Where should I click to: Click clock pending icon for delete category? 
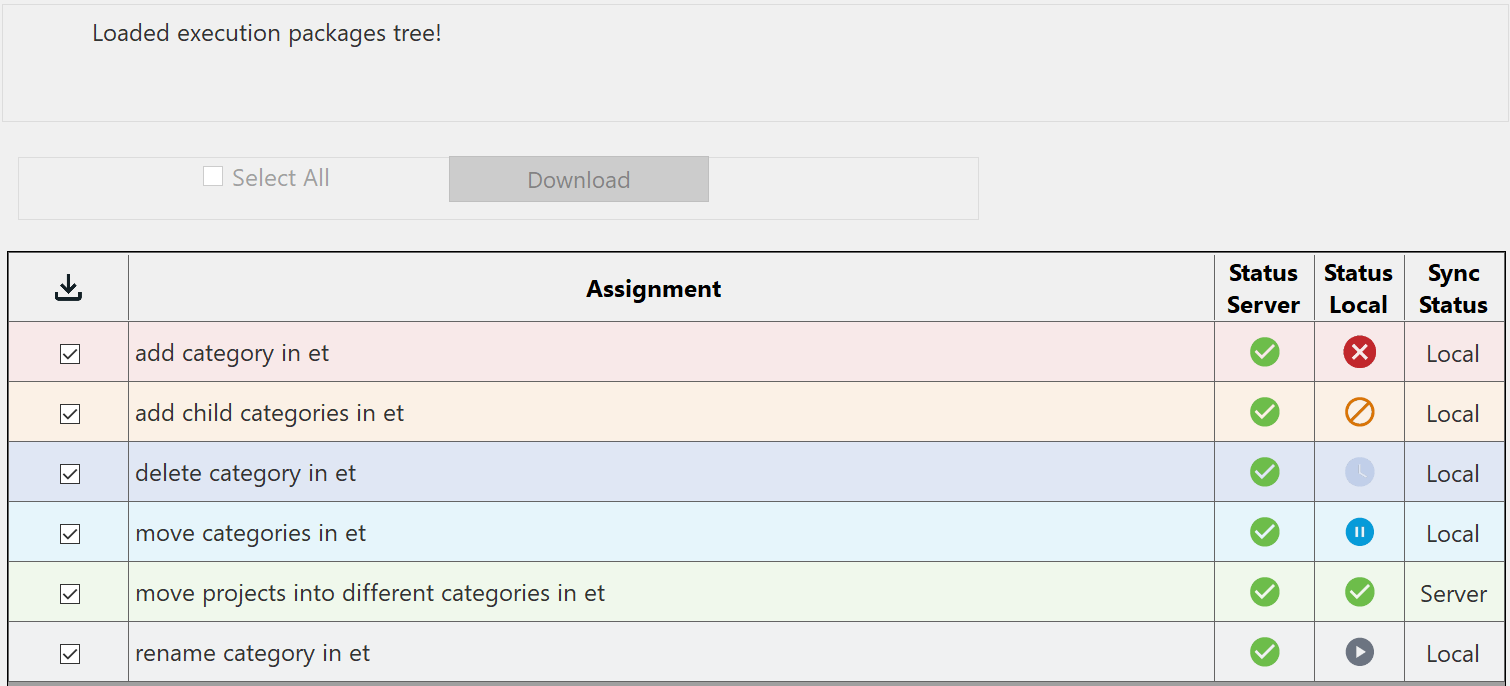coord(1359,472)
